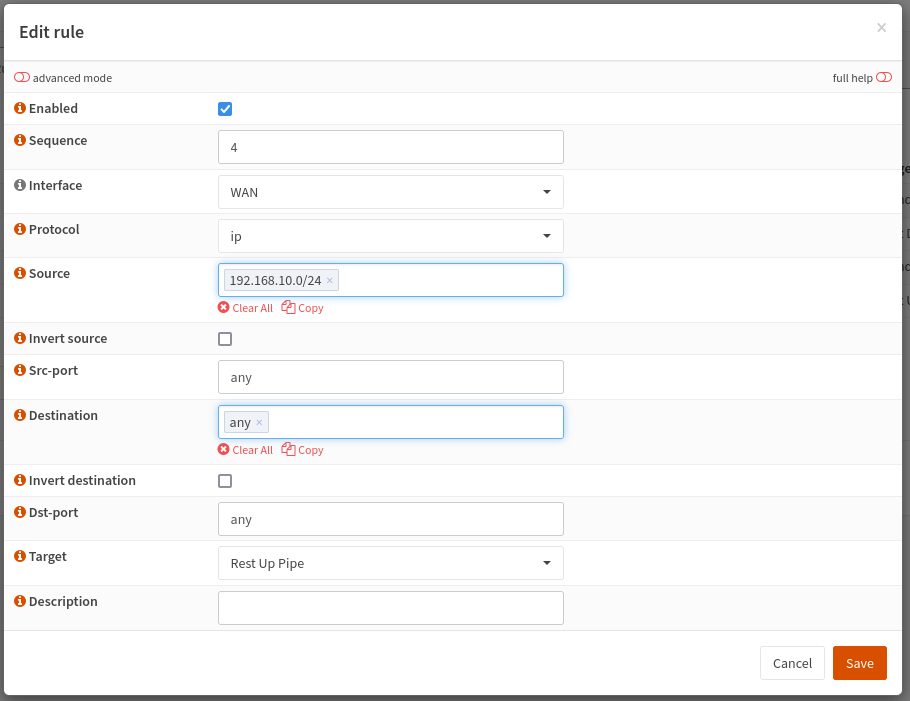Image resolution: width=910 pixels, height=701 pixels.
Task: Click the info icon beside Enabled
Action: (x=19, y=108)
